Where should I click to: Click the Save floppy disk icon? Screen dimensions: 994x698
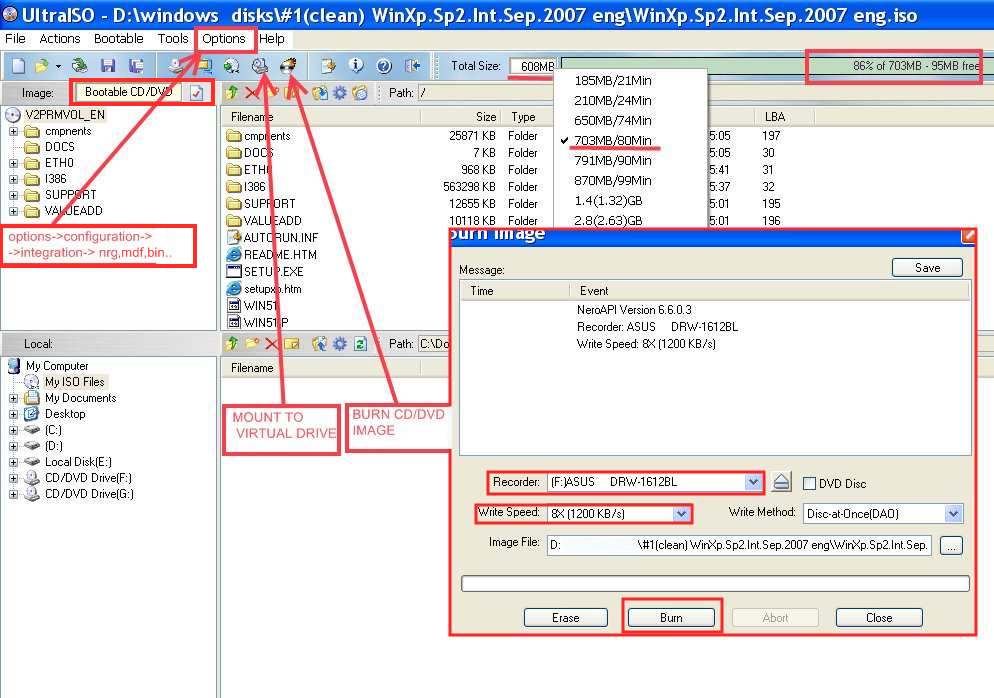point(108,66)
